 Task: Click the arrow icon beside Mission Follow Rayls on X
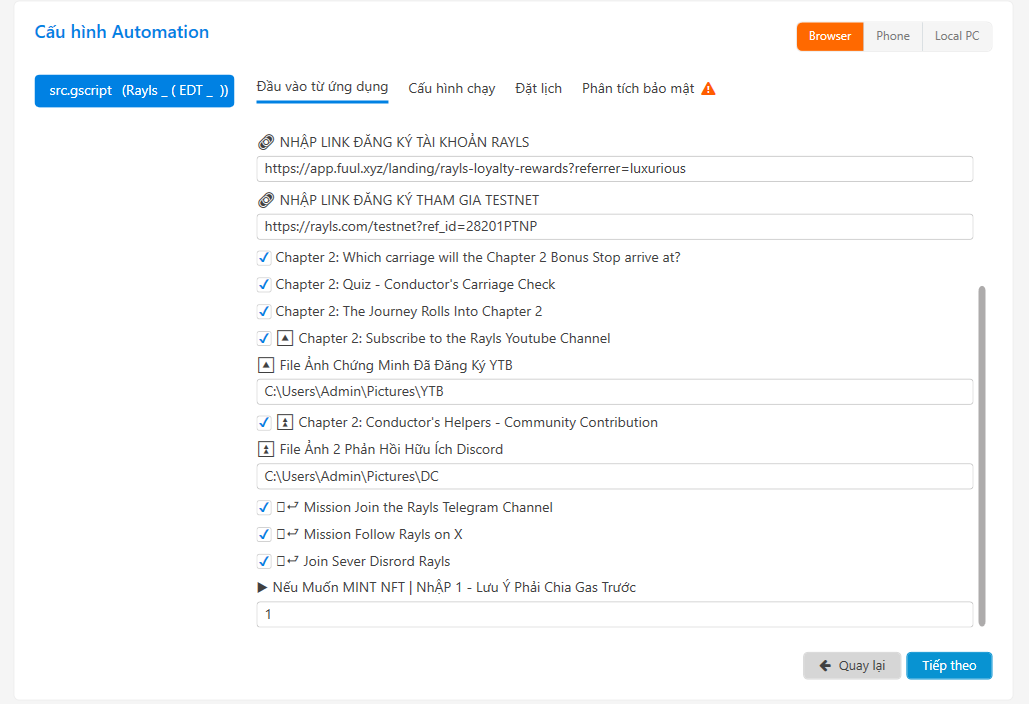click(x=287, y=534)
